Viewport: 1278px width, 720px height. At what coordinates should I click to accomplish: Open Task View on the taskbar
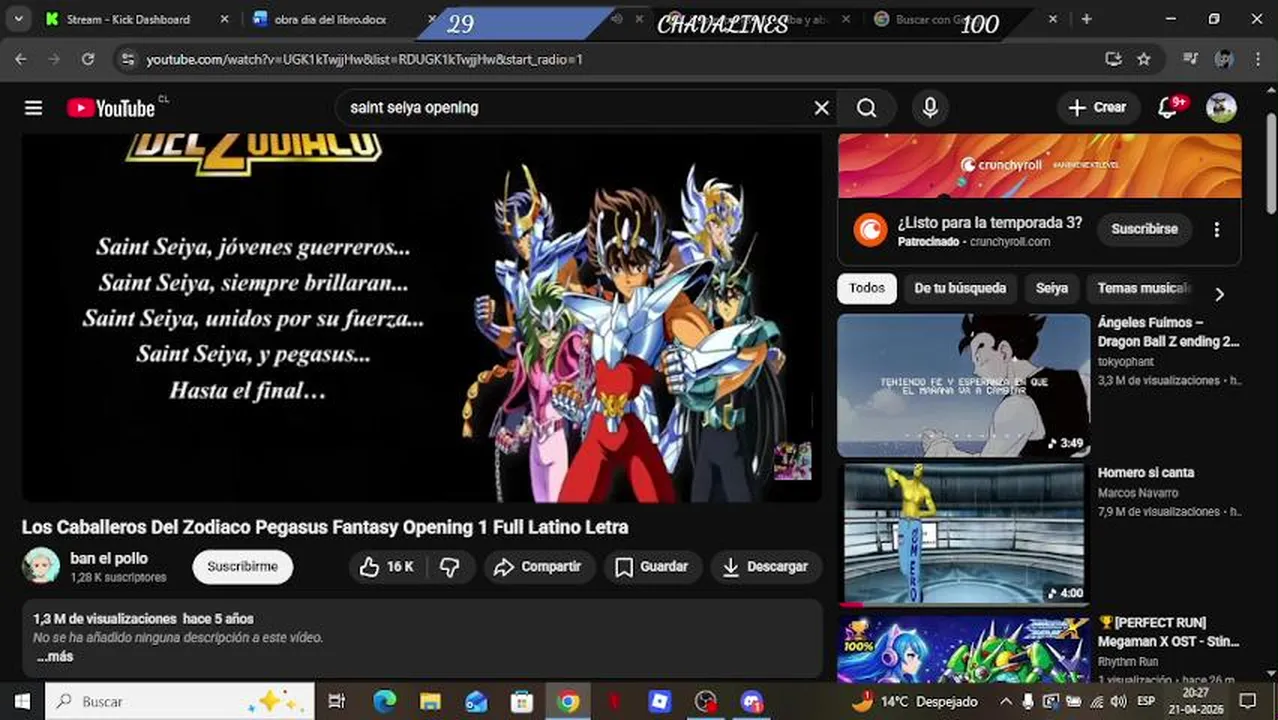[337, 702]
